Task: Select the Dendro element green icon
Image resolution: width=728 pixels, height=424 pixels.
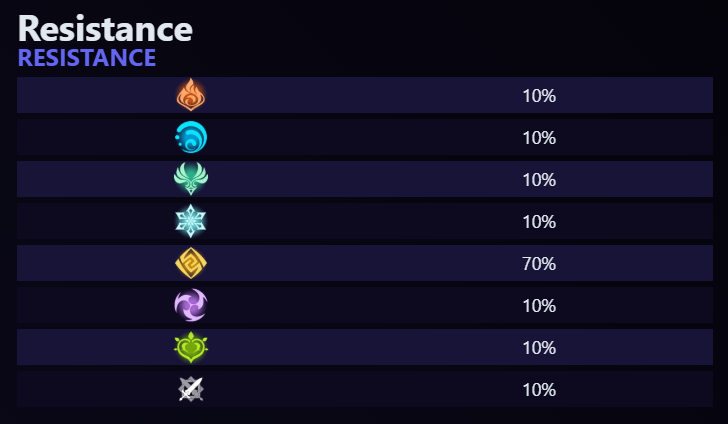Action: (190, 347)
